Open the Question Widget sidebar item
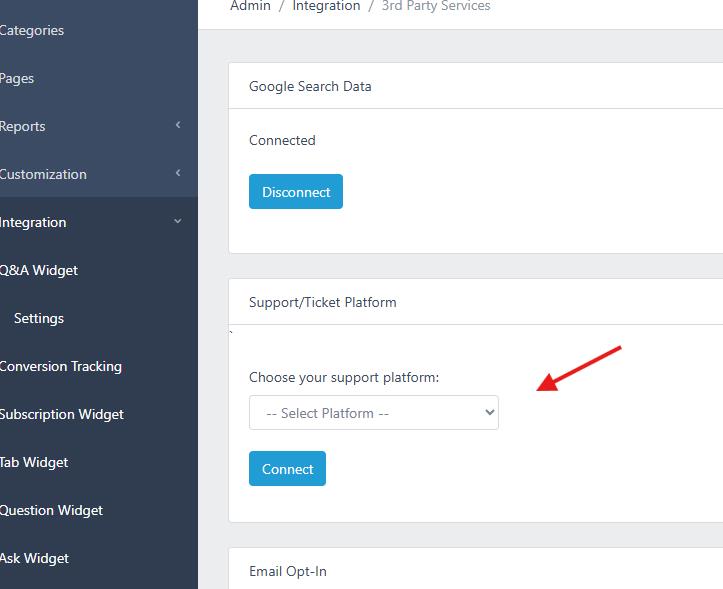Image resolution: width=723 pixels, height=589 pixels. [51, 510]
